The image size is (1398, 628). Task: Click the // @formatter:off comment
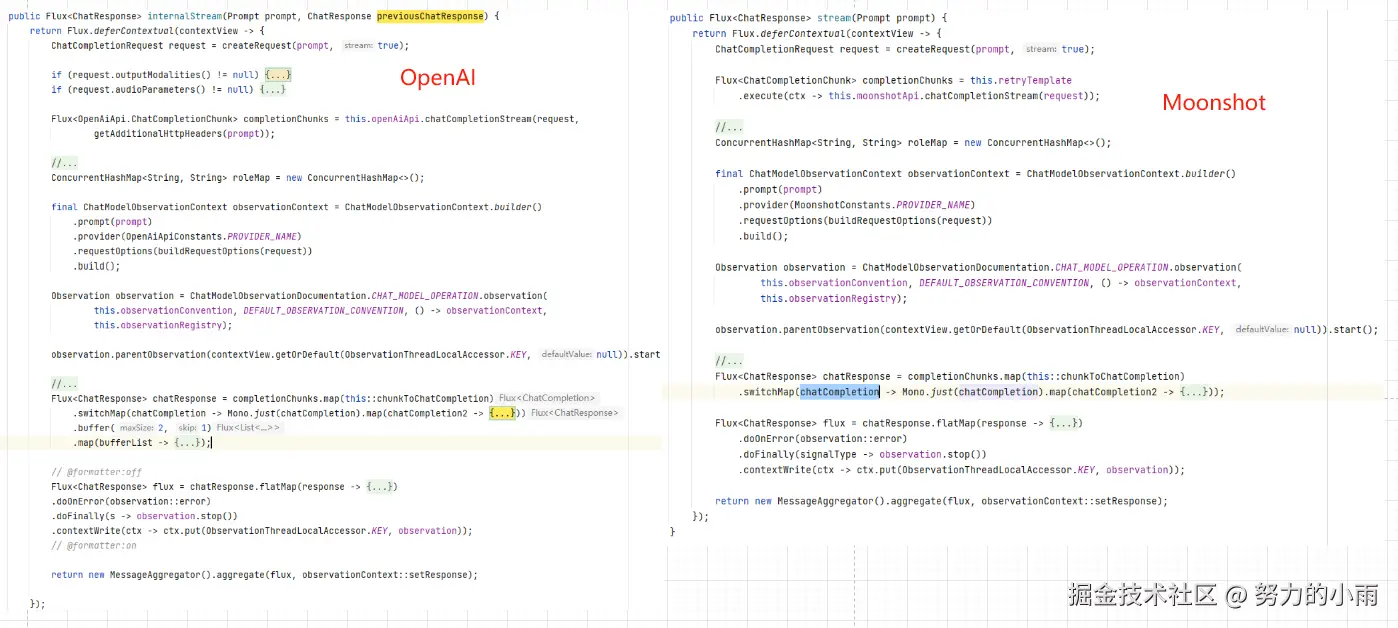tap(97, 472)
